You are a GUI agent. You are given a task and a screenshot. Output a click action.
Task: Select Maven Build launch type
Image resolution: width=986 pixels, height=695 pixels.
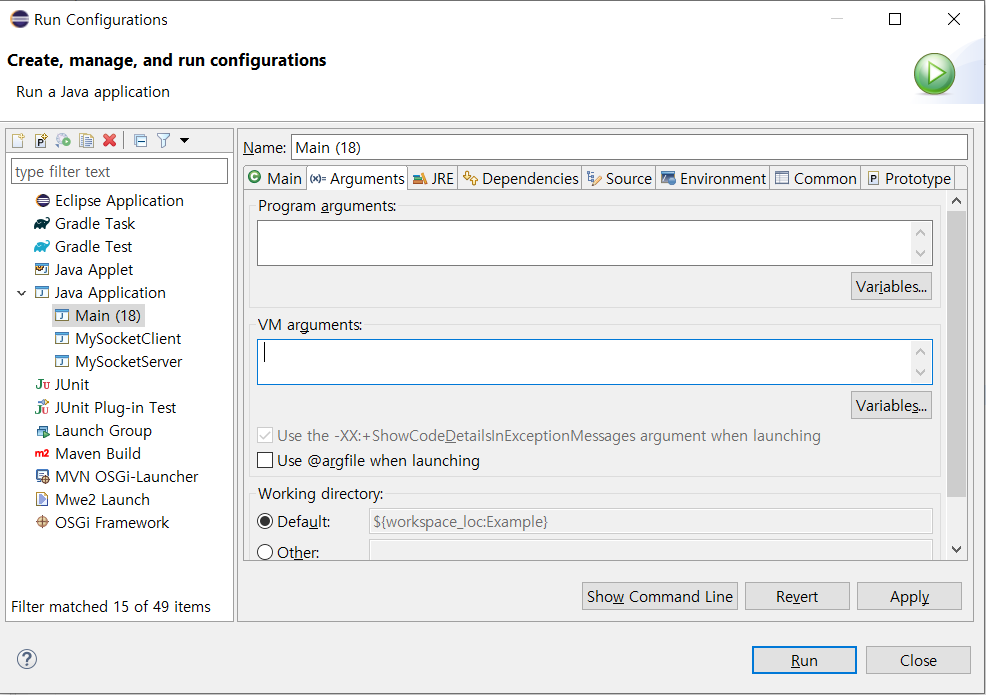(88, 453)
